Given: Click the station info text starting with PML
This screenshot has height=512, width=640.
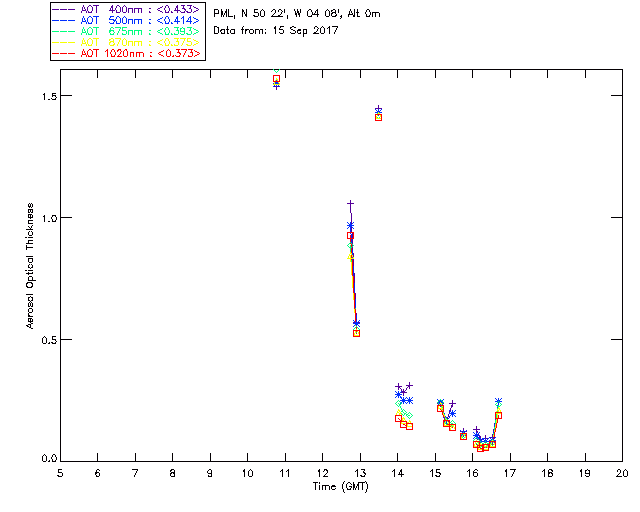Looking at the screenshot, I should pos(297,13).
